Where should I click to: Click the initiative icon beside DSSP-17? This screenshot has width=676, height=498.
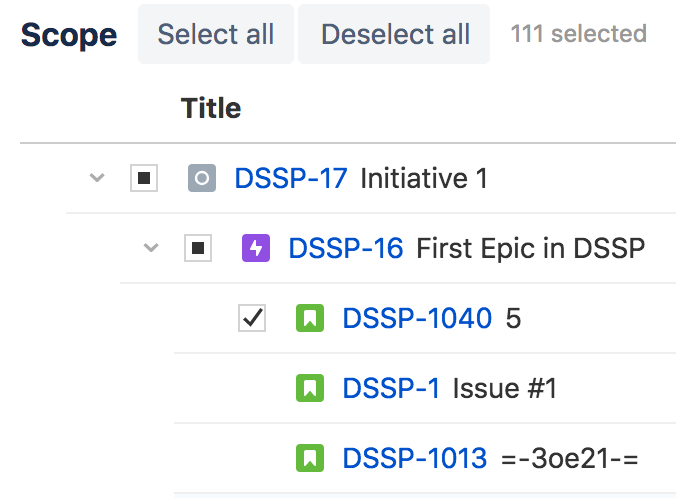(202, 179)
